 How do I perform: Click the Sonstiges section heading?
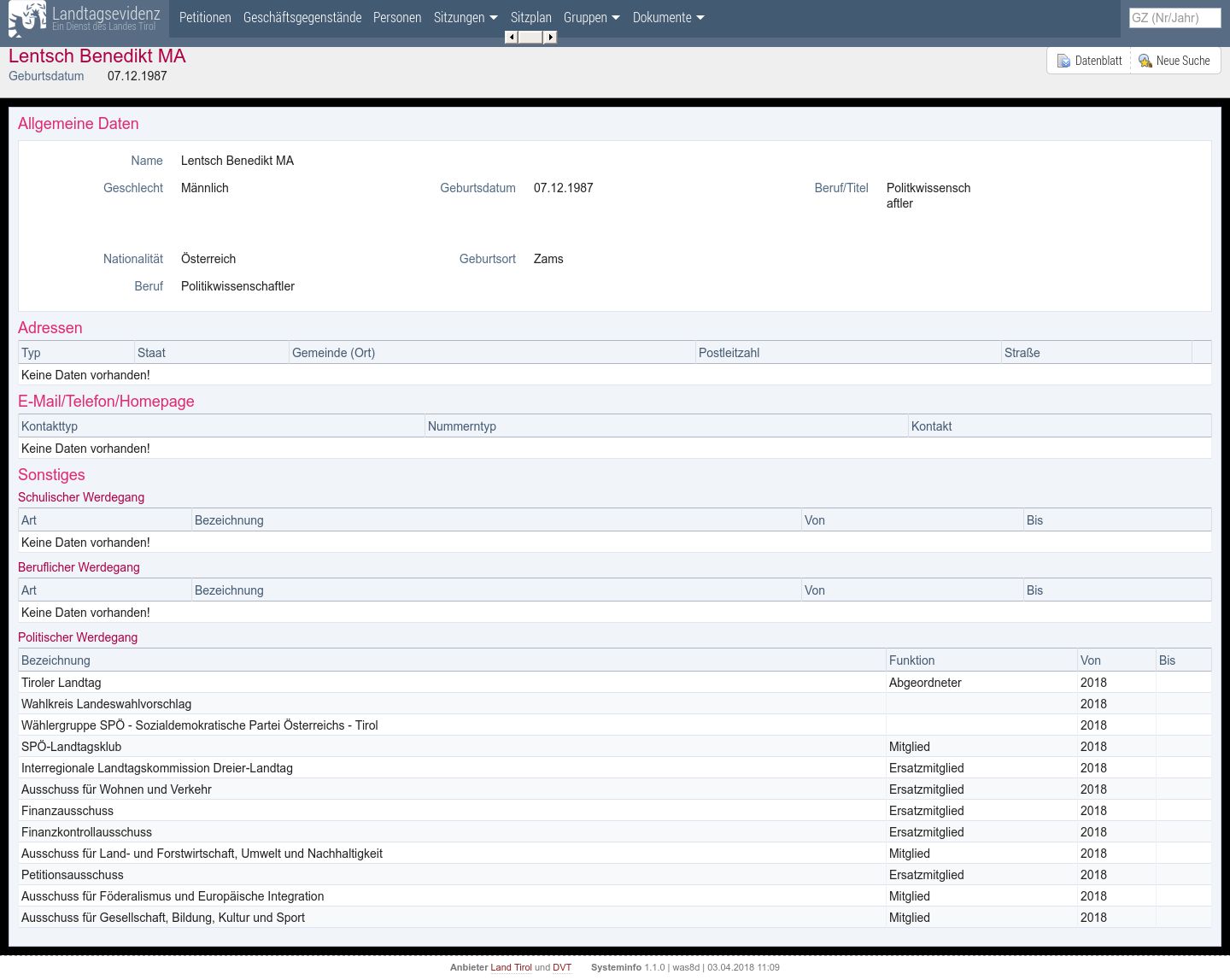(x=51, y=475)
